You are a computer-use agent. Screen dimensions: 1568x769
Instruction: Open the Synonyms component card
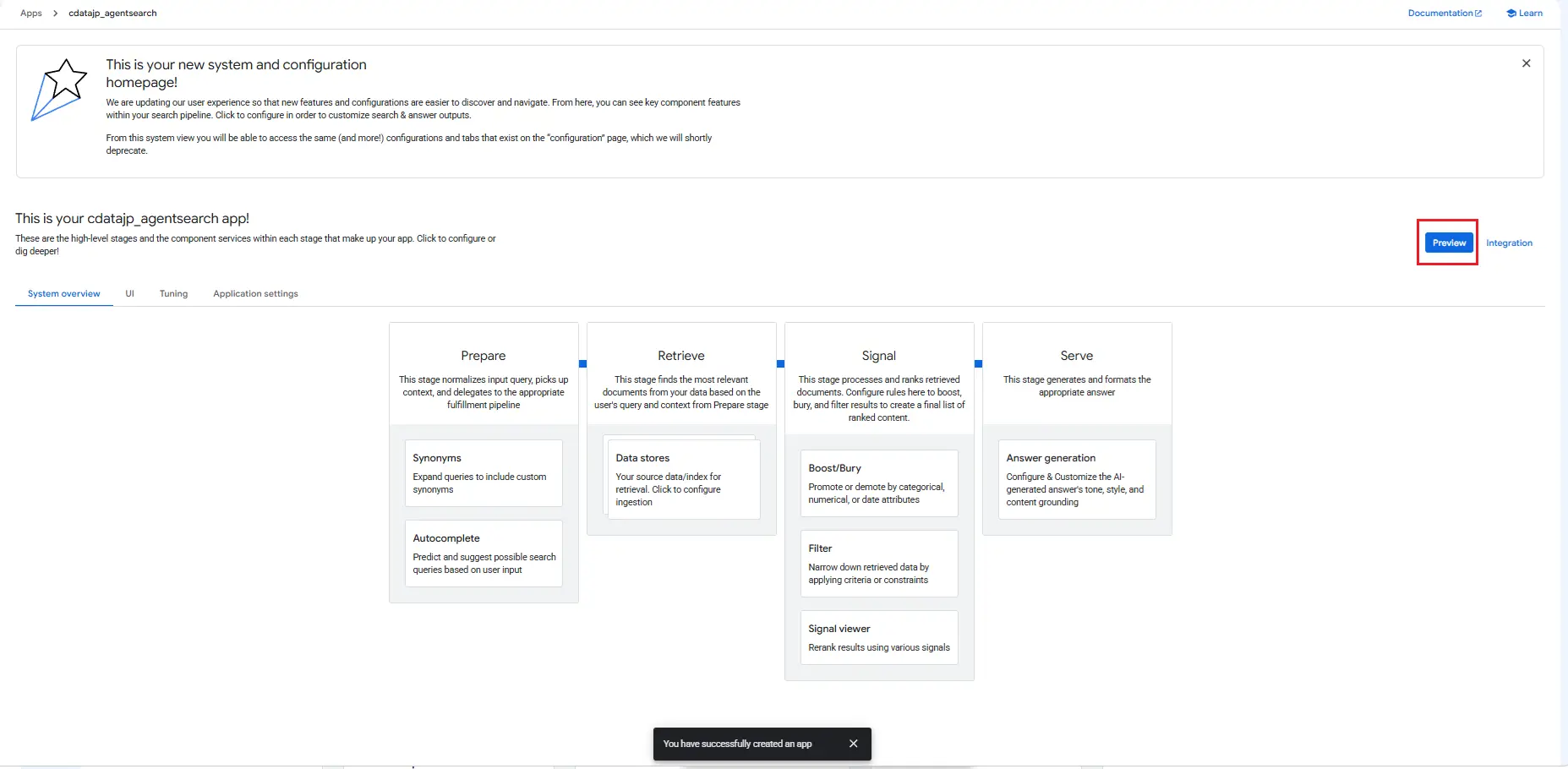[x=484, y=473]
